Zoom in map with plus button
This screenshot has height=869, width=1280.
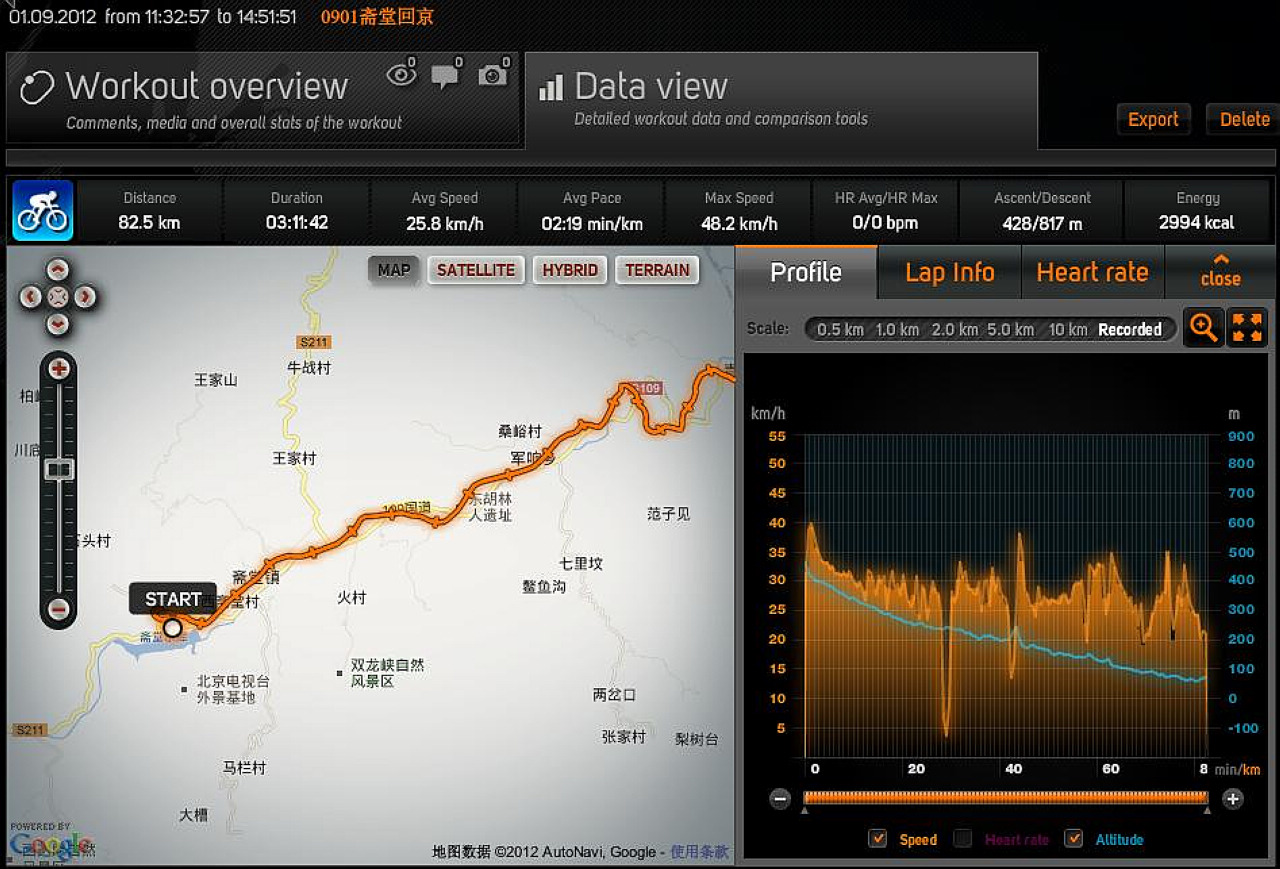(59, 369)
